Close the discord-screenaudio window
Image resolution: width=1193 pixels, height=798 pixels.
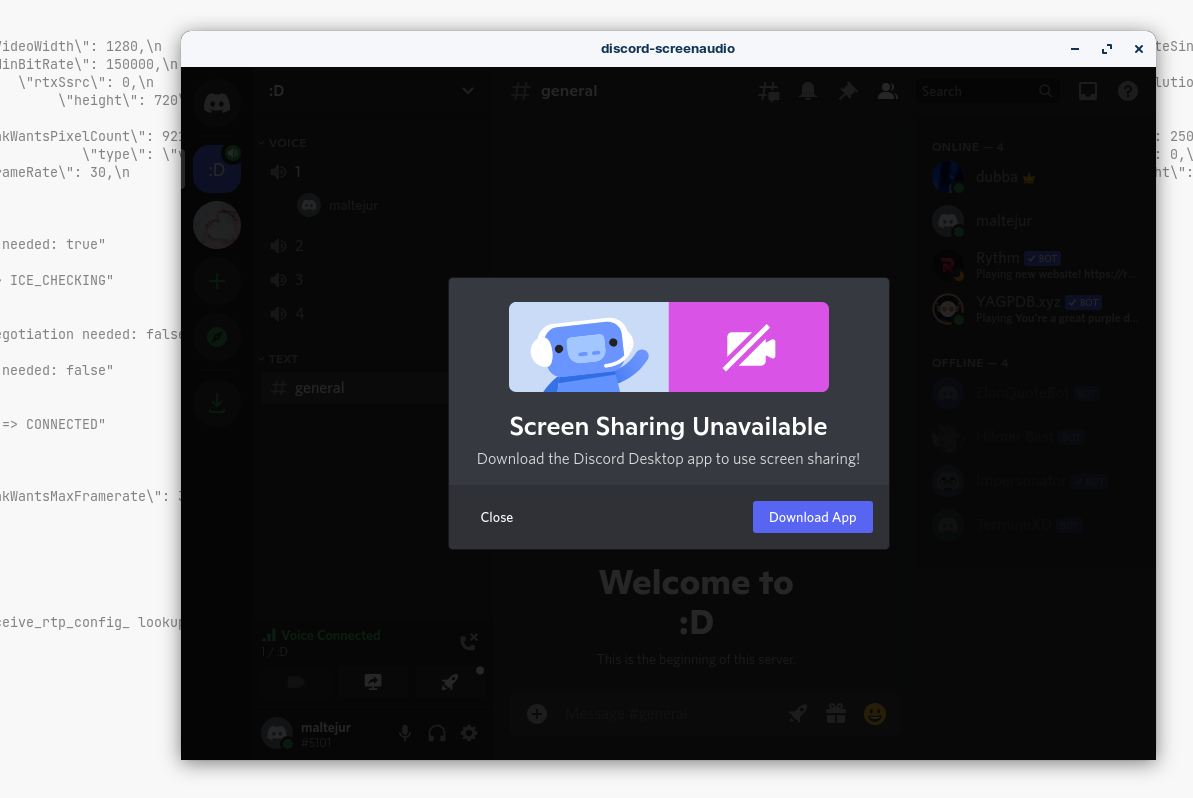pos(1139,49)
